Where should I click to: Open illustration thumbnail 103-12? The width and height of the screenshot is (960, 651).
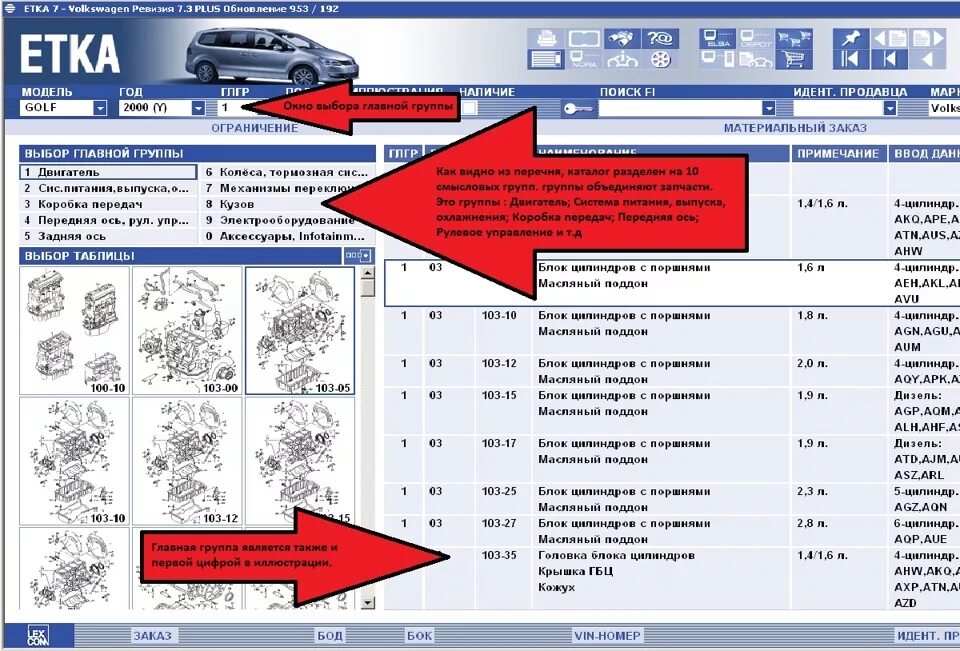pyautogui.click(x=187, y=461)
